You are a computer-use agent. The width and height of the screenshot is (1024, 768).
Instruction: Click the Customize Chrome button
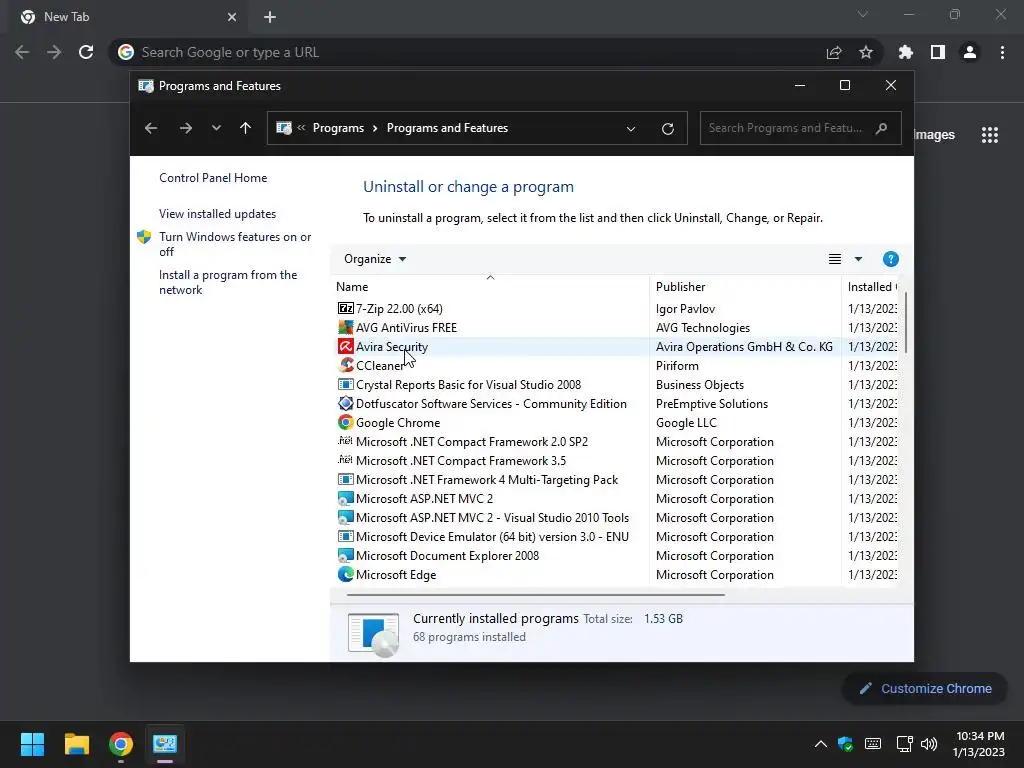pyautogui.click(x=925, y=688)
